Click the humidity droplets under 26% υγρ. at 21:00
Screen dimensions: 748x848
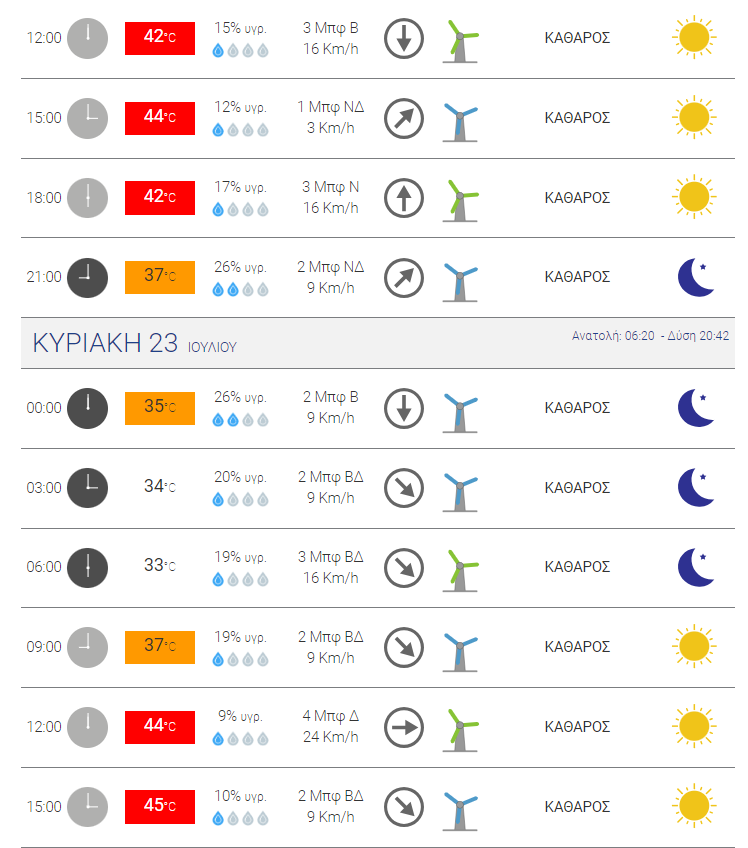click(240, 290)
